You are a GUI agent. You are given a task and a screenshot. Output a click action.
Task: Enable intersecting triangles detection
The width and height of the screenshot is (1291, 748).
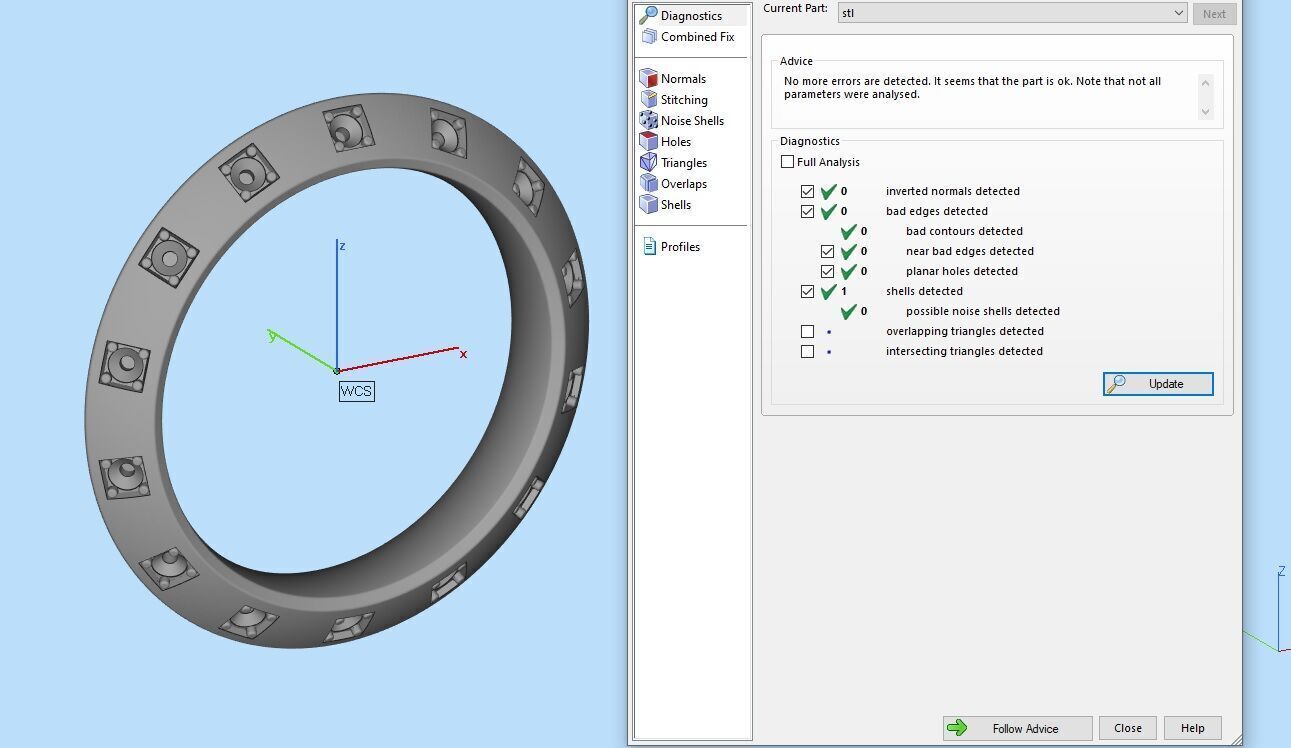(808, 351)
